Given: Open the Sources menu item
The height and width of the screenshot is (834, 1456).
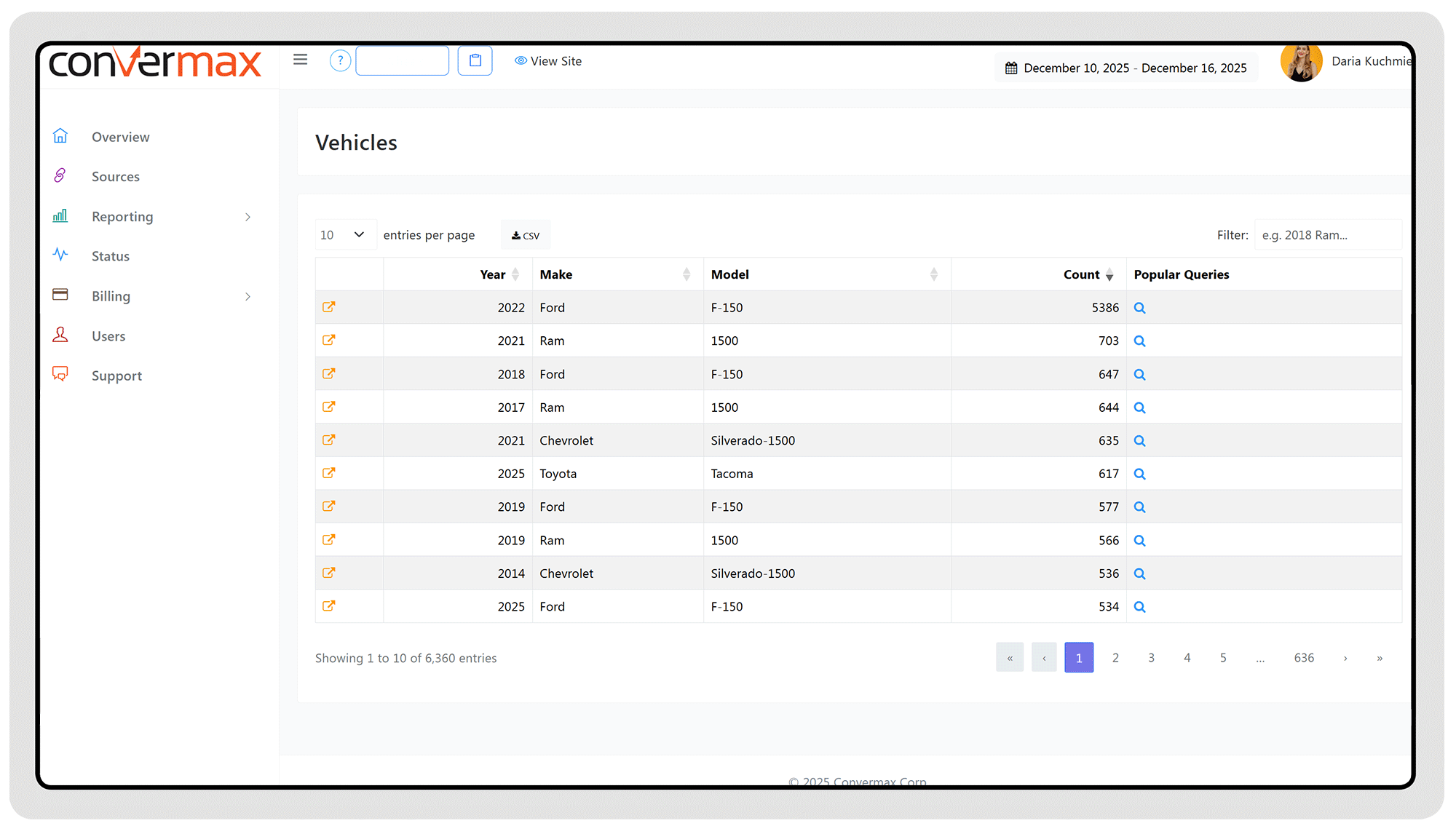Looking at the screenshot, I should (x=115, y=177).
